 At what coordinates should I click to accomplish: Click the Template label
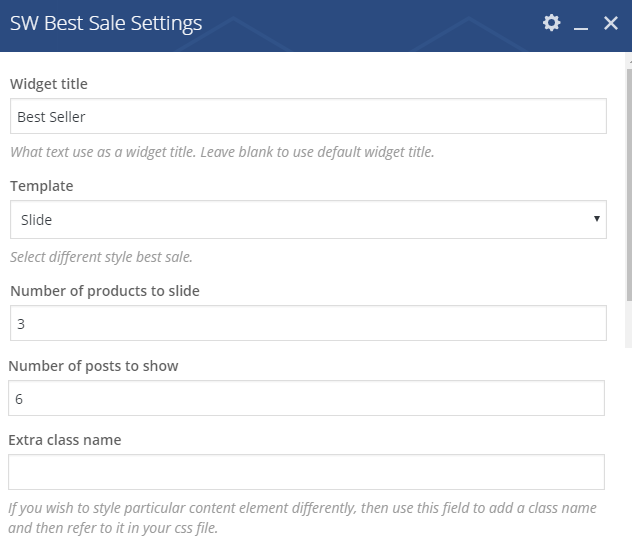click(42, 186)
